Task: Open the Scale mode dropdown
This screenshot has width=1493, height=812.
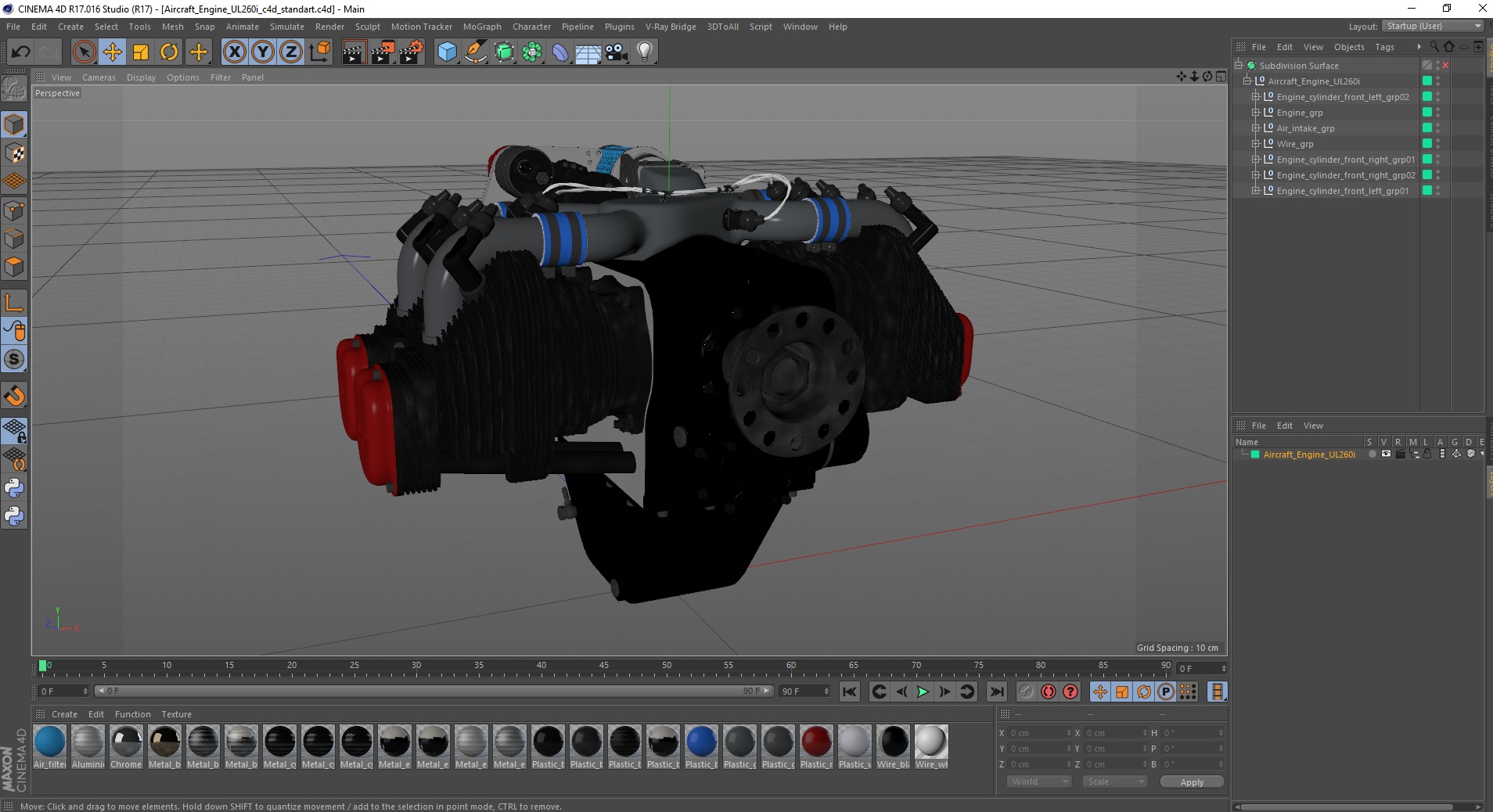Action: pyautogui.click(x=1114, y=781)
